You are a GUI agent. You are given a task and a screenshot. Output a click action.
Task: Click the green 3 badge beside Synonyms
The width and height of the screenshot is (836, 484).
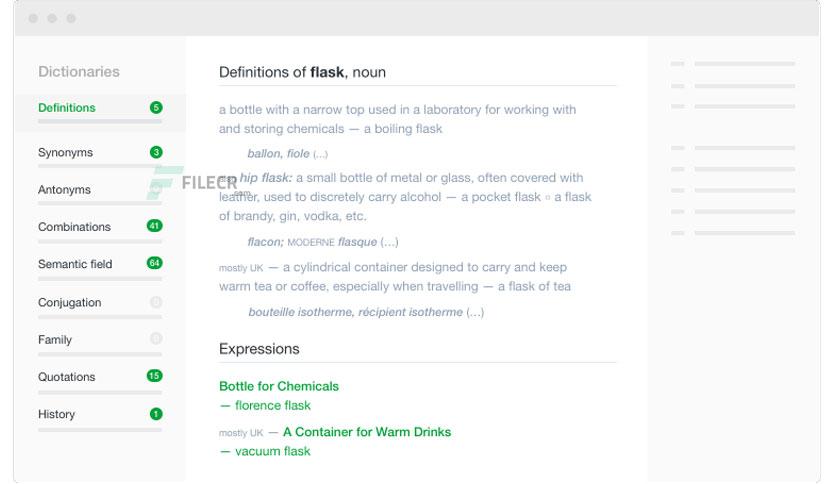(156, 152)
